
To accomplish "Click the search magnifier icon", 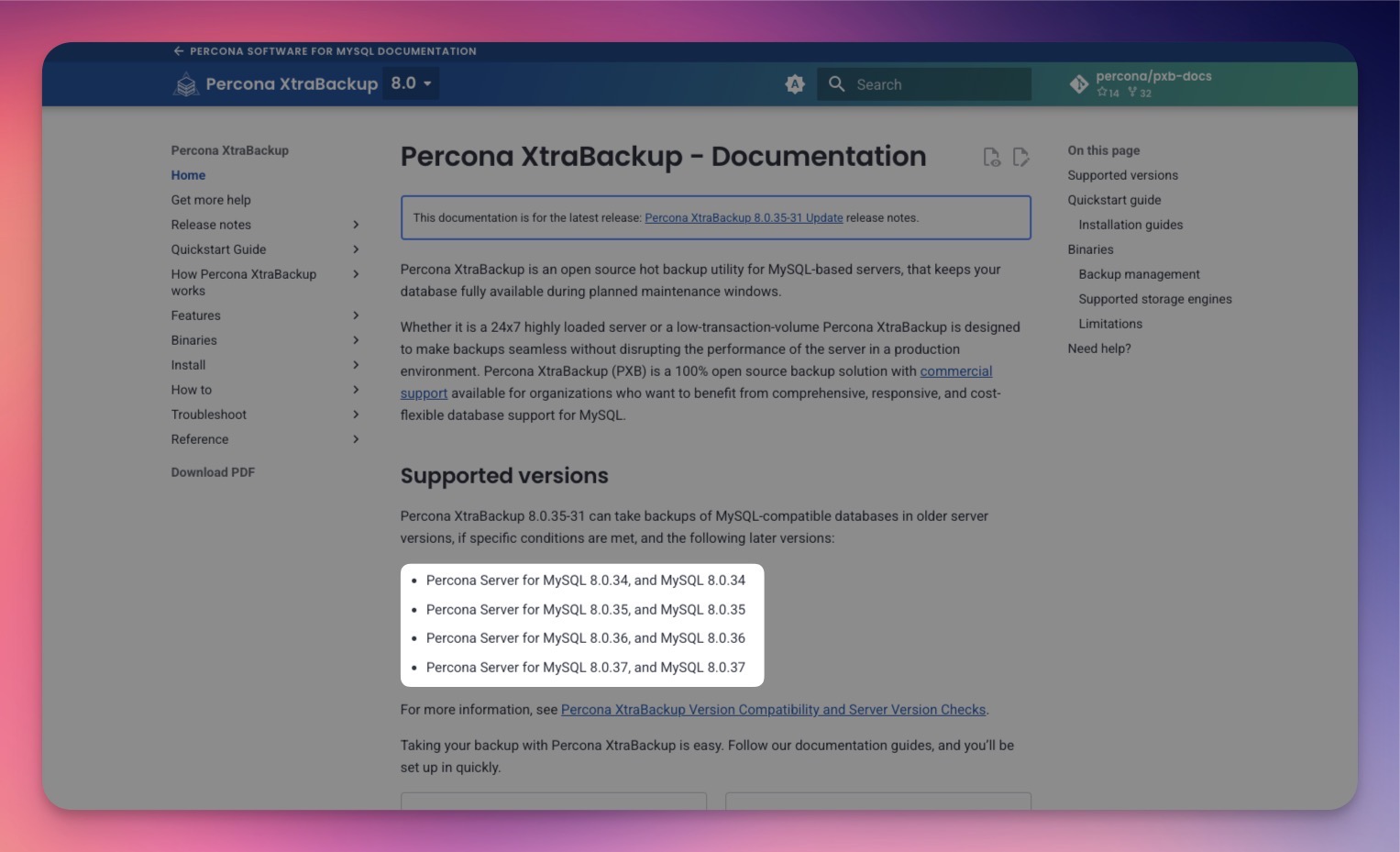I will click(836, 84).
